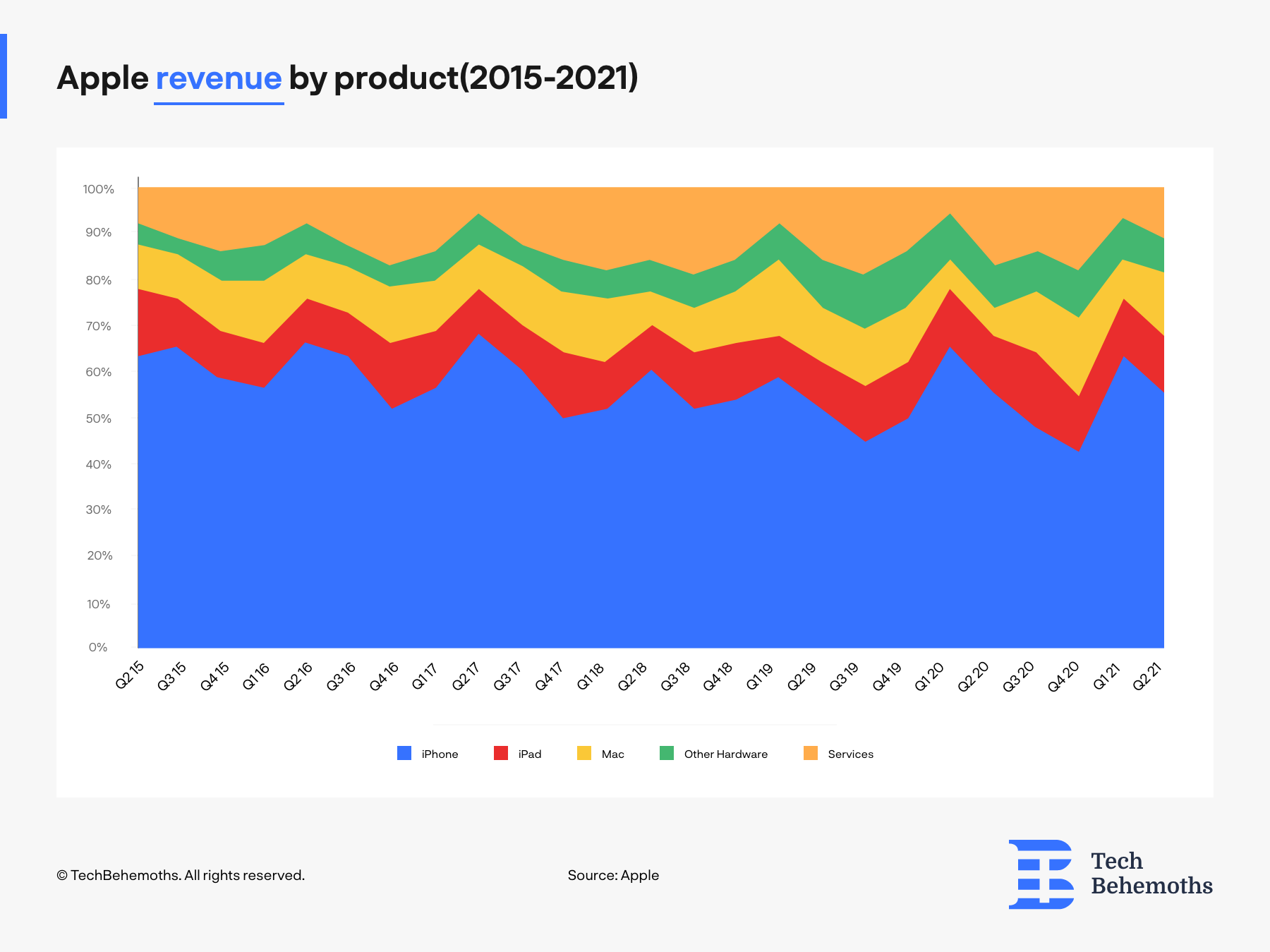Click the 70% y-axis label
This screenshot has height=952, width=1270.
[x=99, y=326]
